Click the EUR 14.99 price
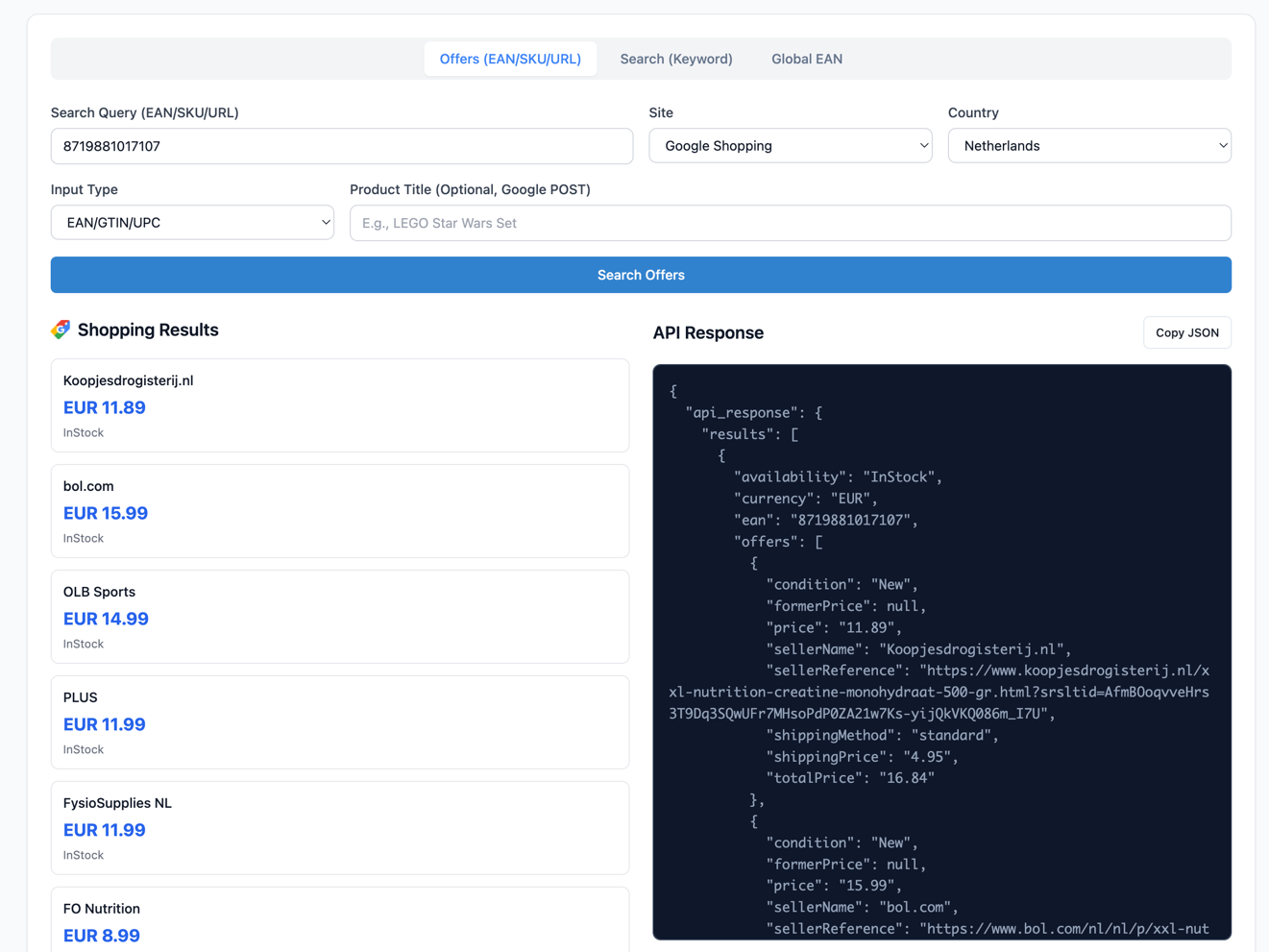The width and height of the screenshot is (1269, 952). pos(106,619)
